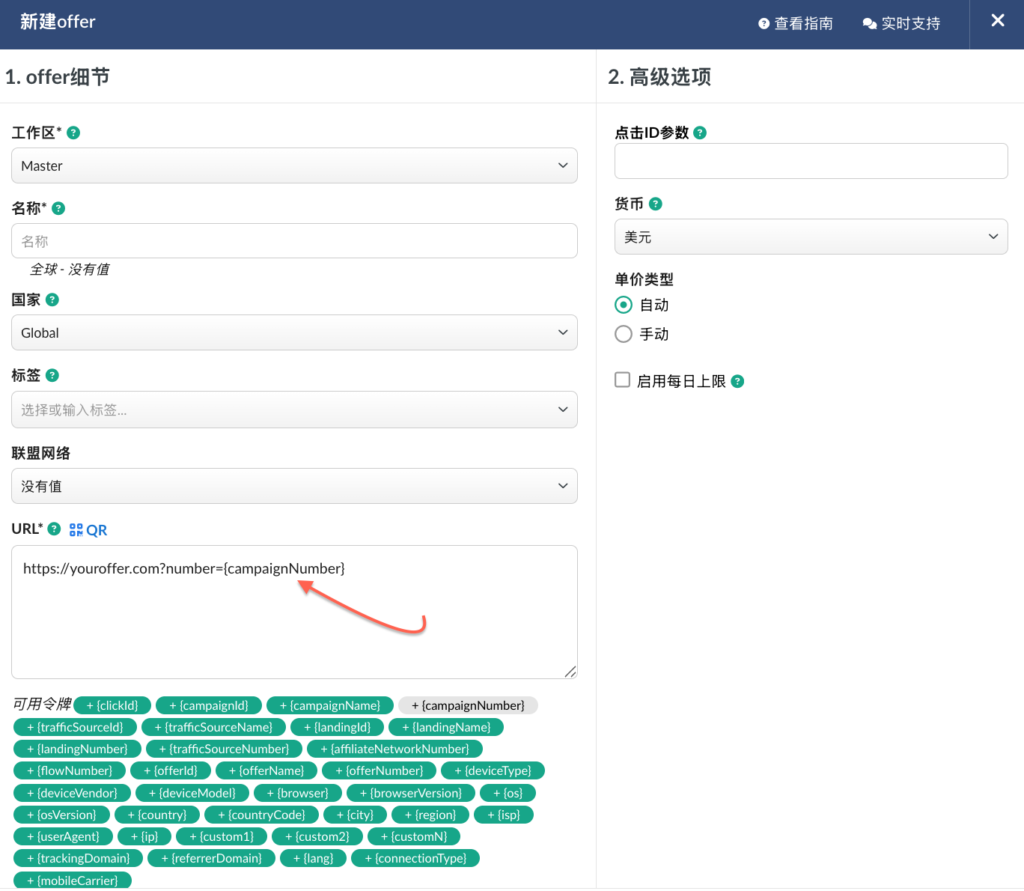Click the help icon beside 工作区 label

click(x=74, y=133)
